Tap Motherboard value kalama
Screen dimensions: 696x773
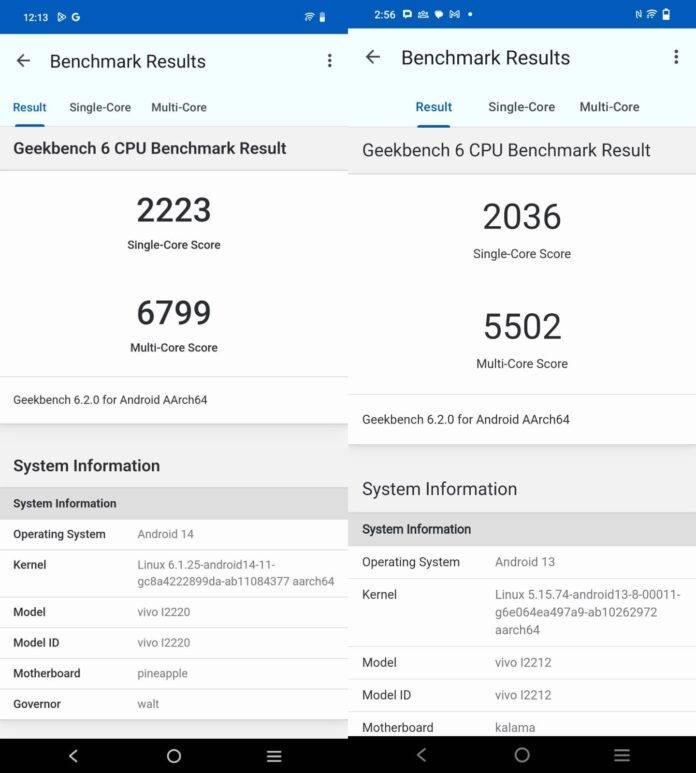click(x=515, y=727)
